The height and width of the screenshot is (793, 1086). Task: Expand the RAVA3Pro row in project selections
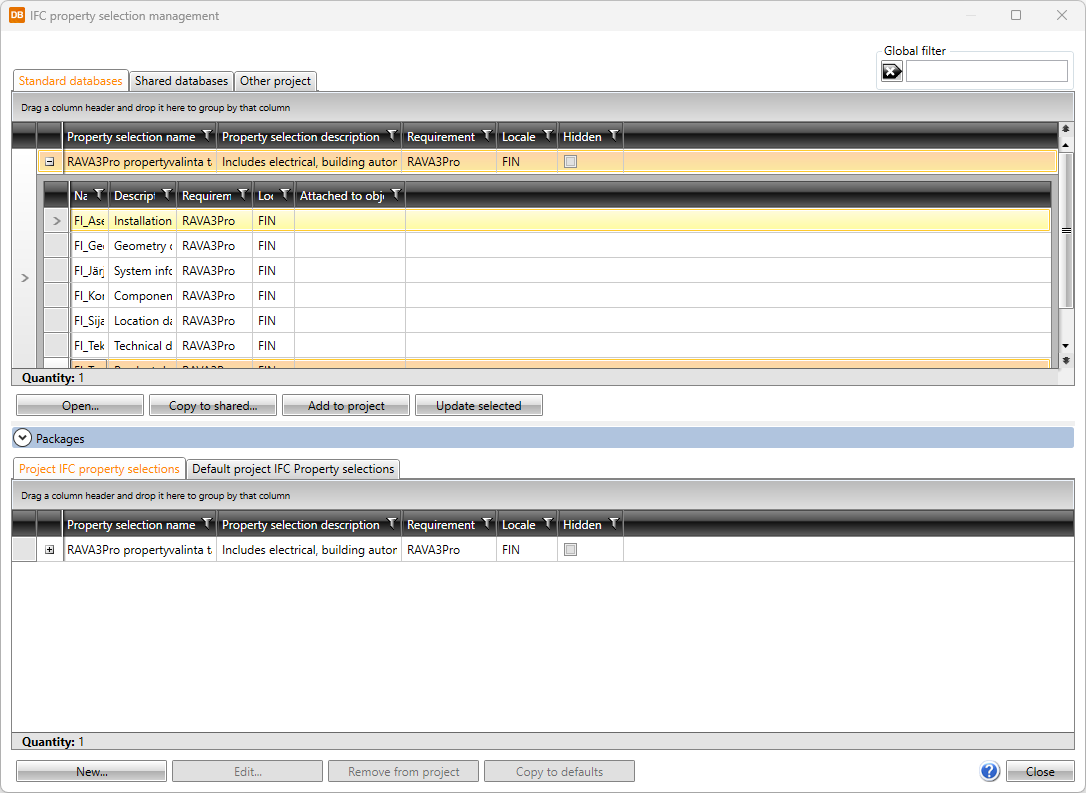coord(50,550)
